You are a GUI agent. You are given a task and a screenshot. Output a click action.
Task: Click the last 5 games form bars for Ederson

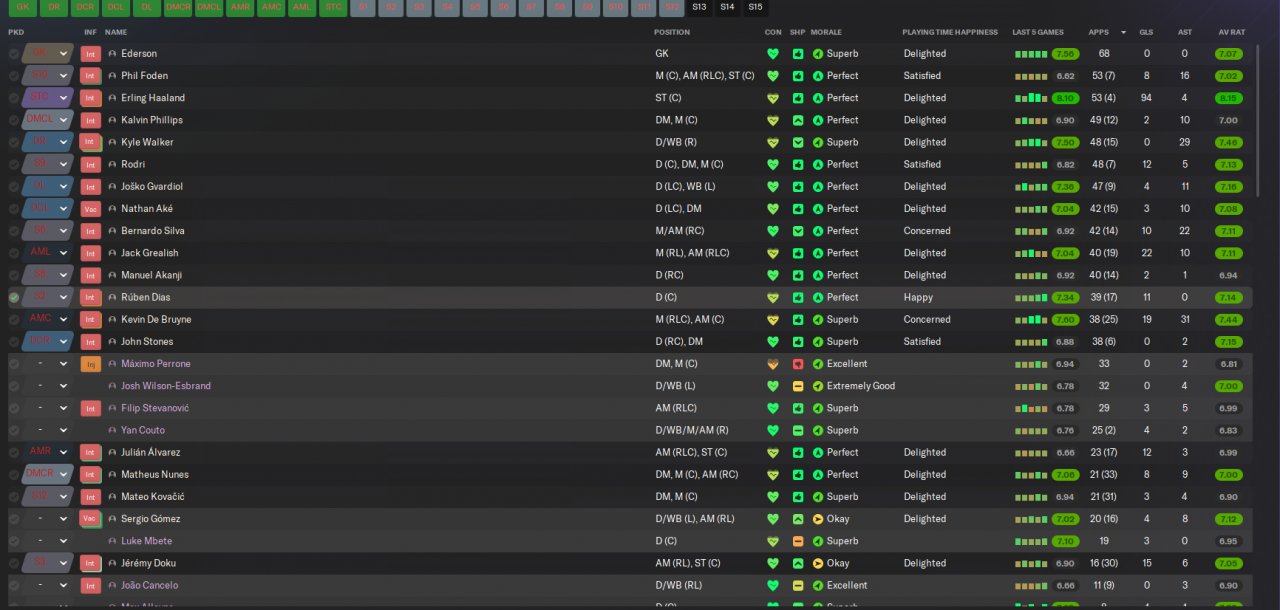click(x=1030, y=54)
